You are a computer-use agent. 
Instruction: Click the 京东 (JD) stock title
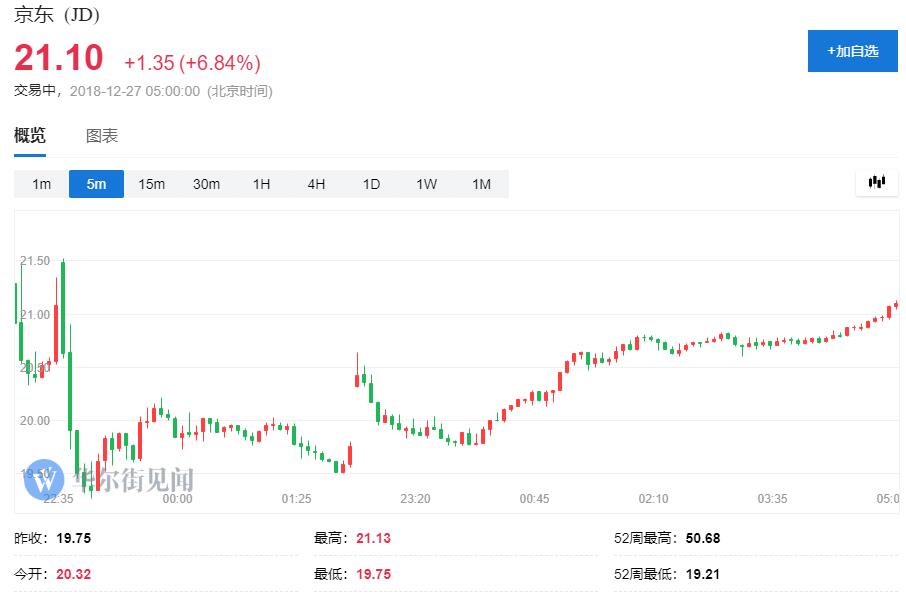(x=57, y=14)
